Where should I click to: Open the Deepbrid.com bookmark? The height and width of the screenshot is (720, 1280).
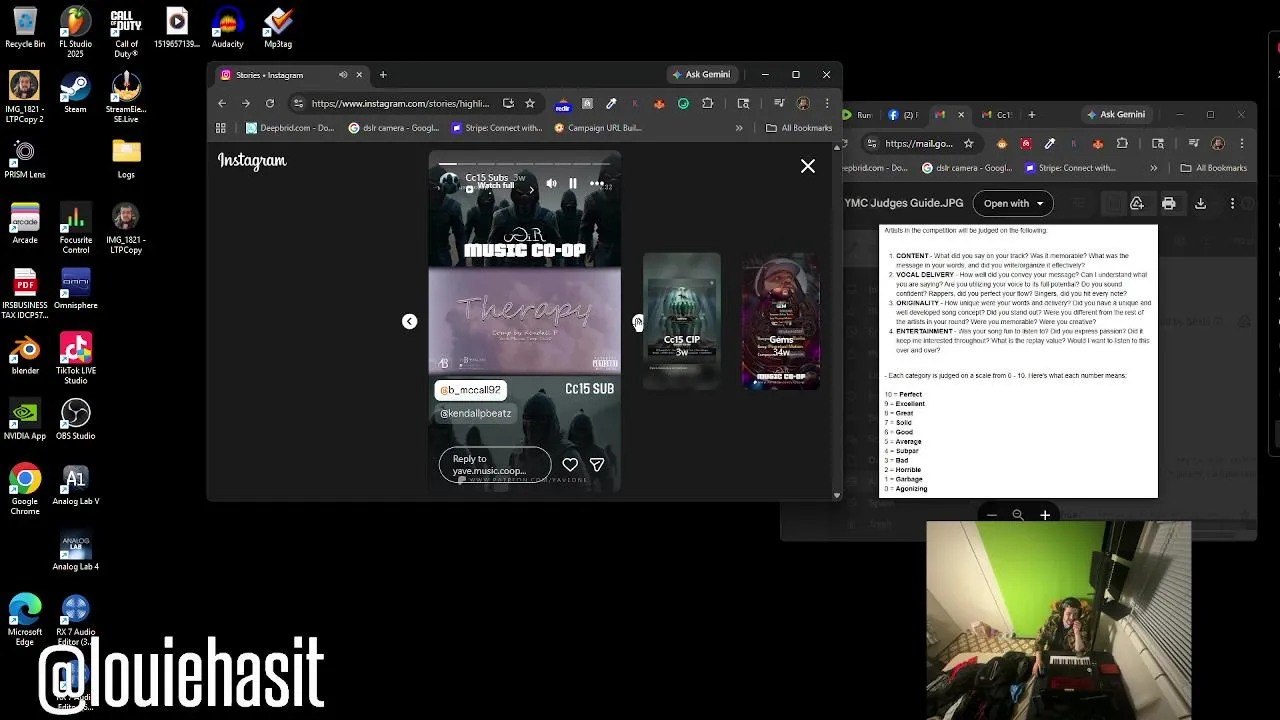coord(289,128)
